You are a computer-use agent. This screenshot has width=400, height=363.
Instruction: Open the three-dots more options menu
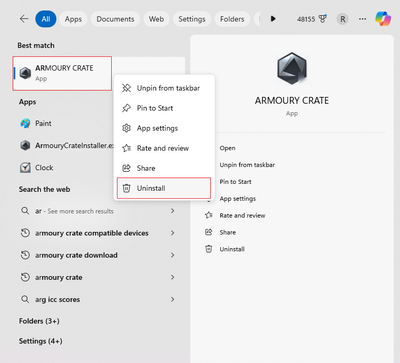coord(362,19)
